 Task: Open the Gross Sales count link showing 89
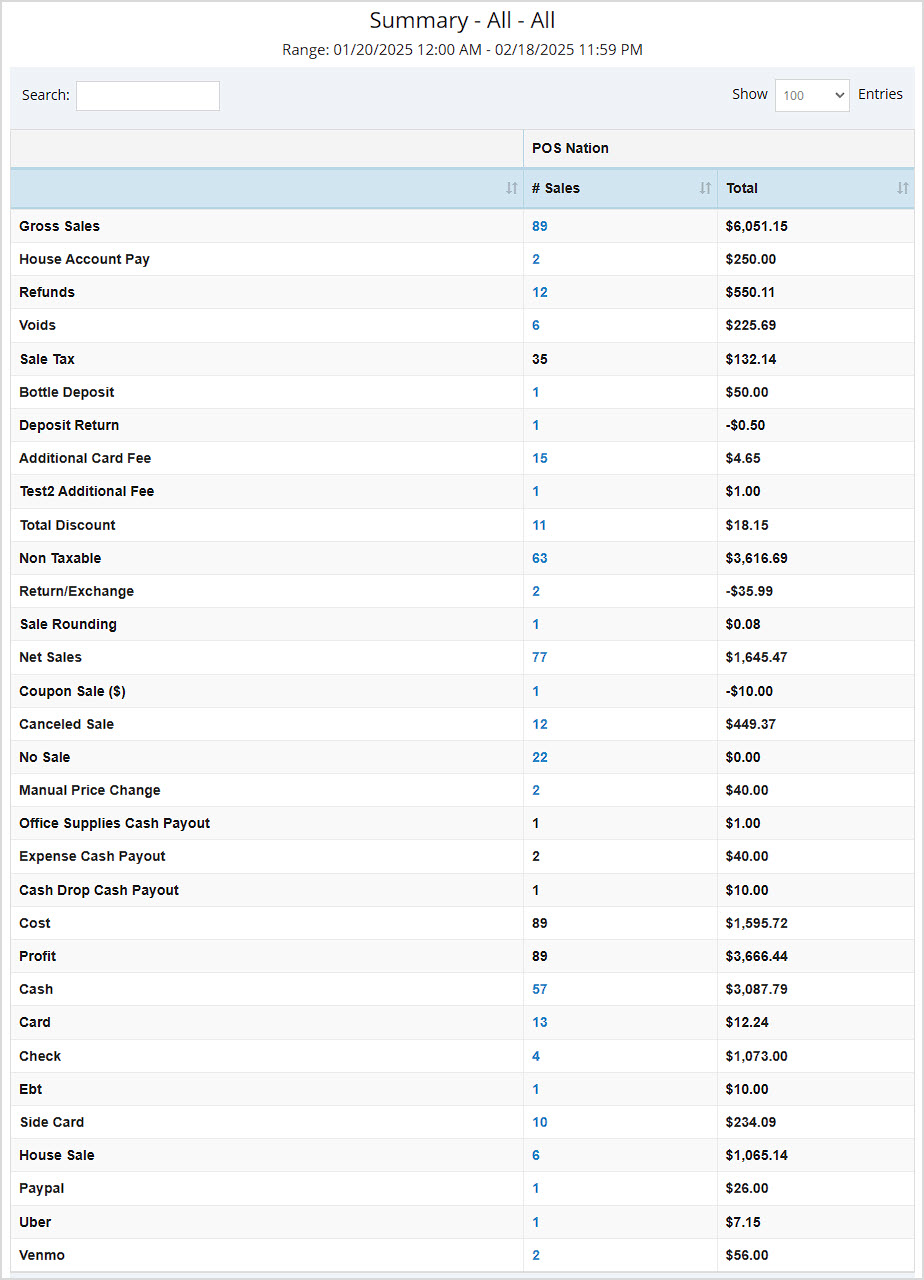[540, 226]
